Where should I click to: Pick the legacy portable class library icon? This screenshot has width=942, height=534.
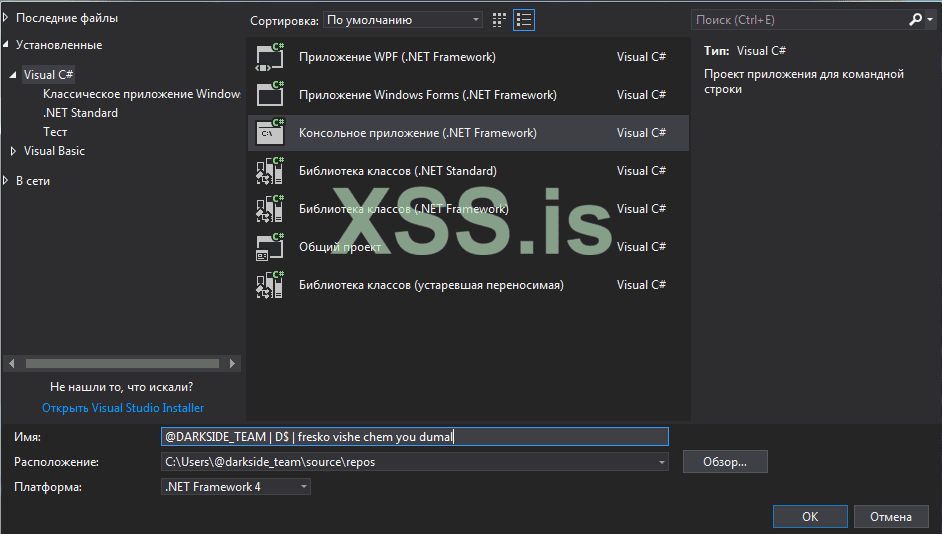(x=270, y=285)
